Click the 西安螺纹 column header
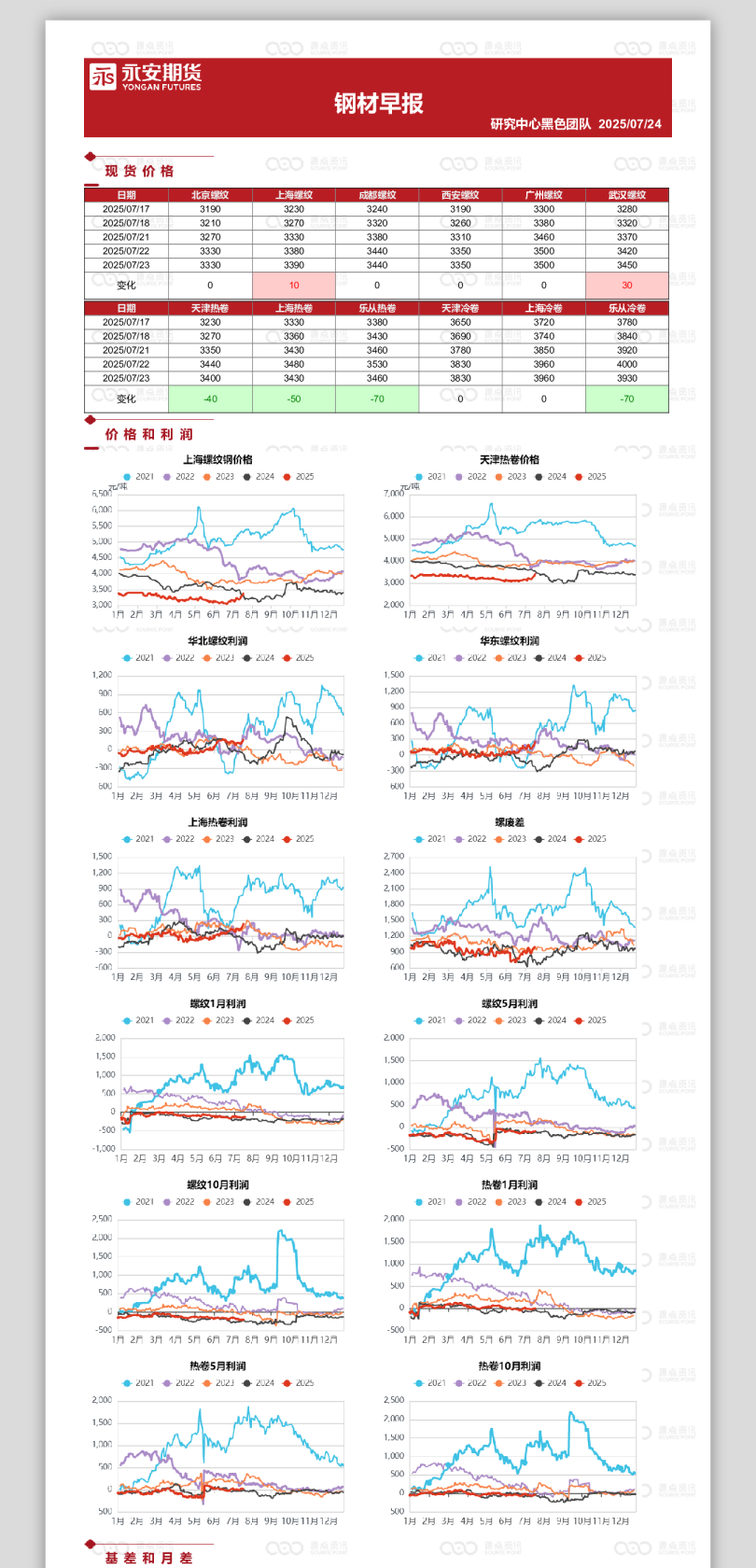 coord(460,195)
